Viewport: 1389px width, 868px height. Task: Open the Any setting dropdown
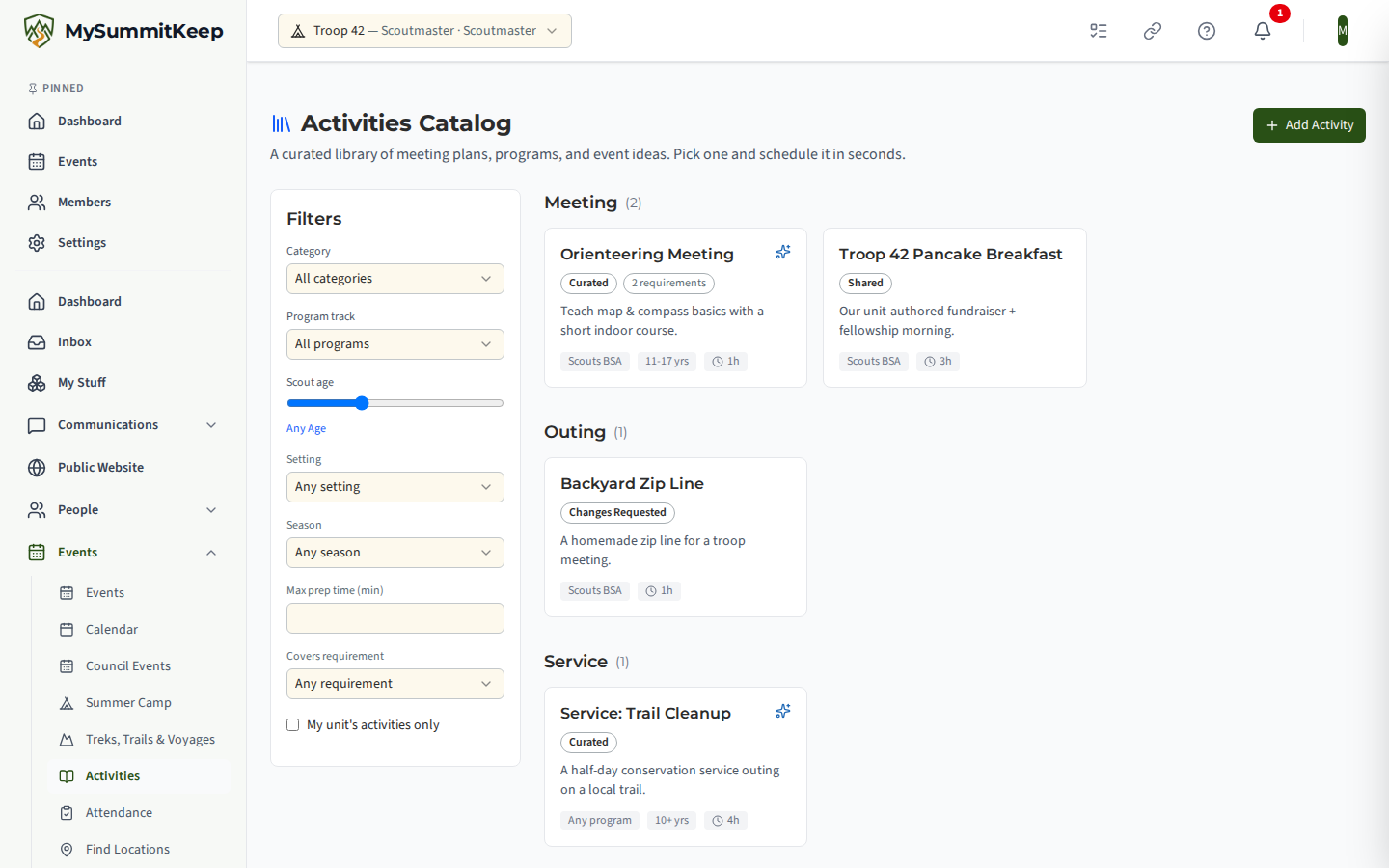(395, 487)
